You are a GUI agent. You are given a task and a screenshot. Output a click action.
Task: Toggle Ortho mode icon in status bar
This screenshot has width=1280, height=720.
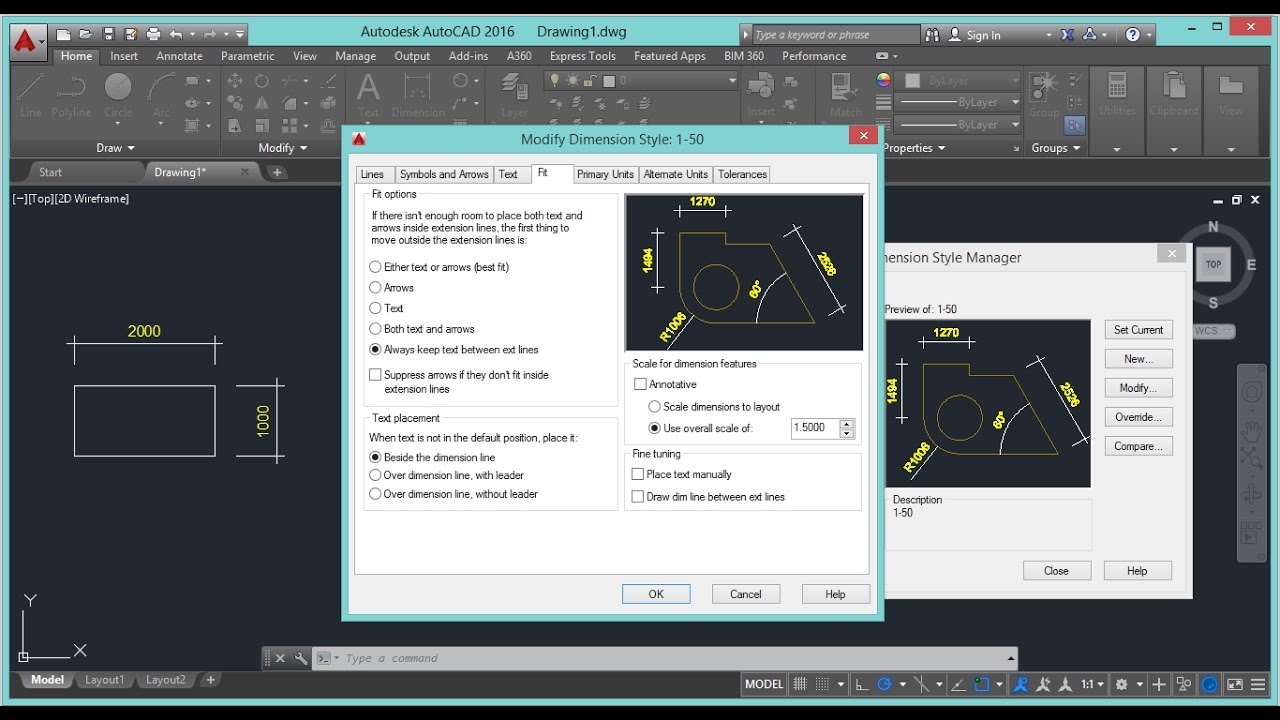coord(862,684)
